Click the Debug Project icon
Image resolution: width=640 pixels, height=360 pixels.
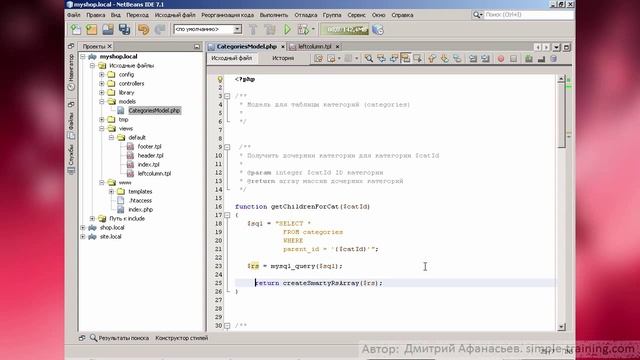[x=303, y=29]
